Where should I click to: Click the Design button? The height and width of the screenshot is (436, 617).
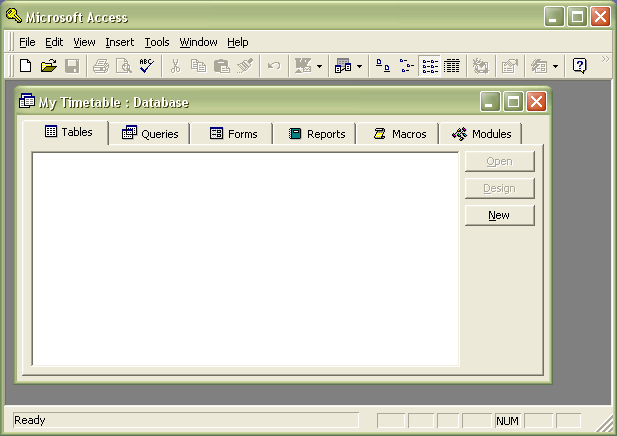pyautogui.click(x=500, y=188)
